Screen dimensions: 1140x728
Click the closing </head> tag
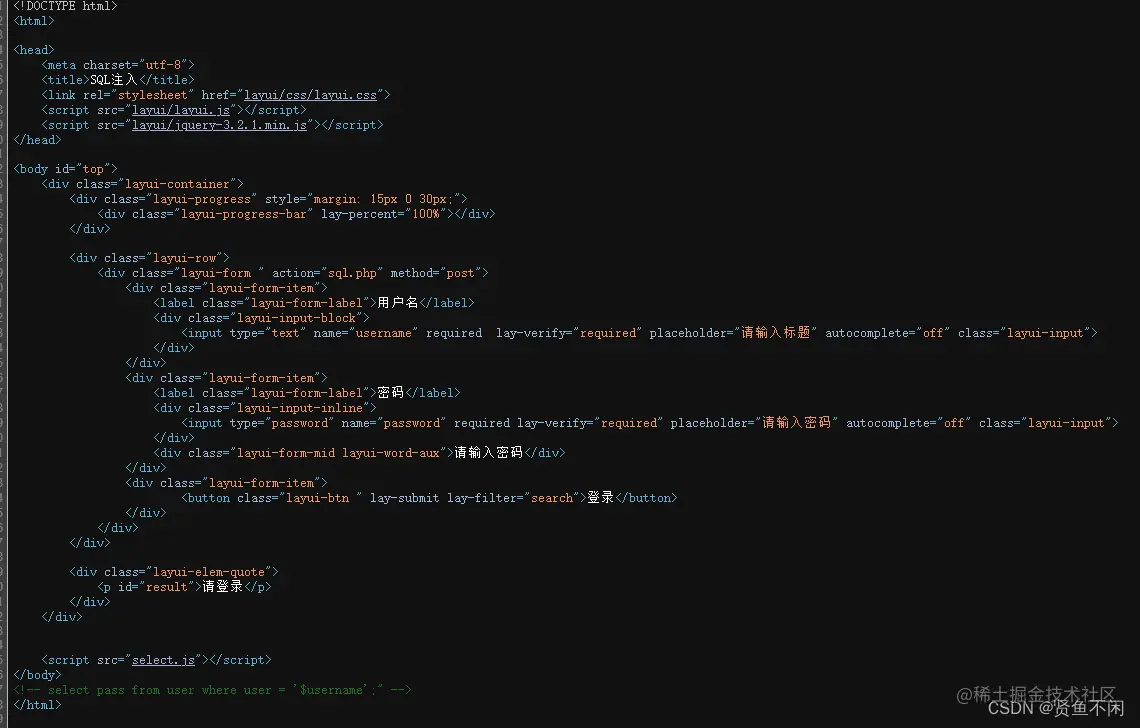37,140
